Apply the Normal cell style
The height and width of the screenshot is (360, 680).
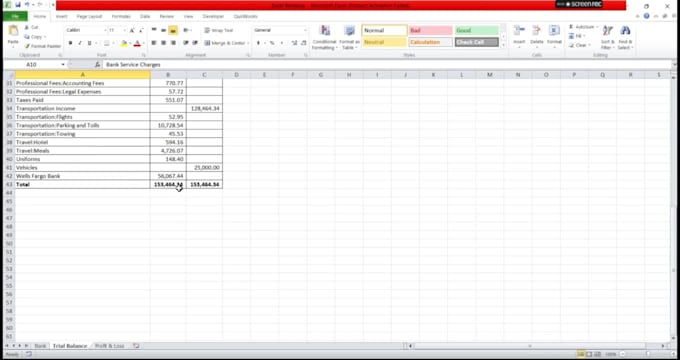click(x=384, y=30)
